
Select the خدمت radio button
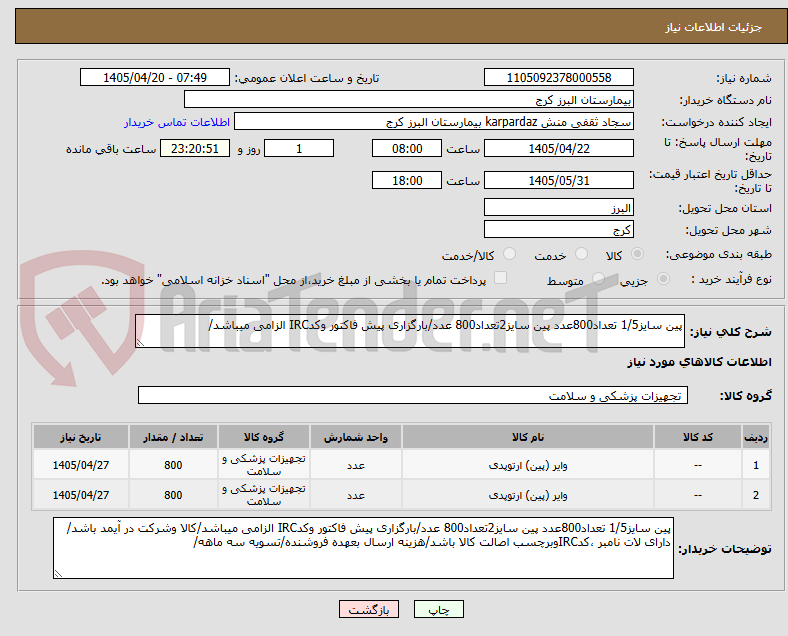click(581, 254)
